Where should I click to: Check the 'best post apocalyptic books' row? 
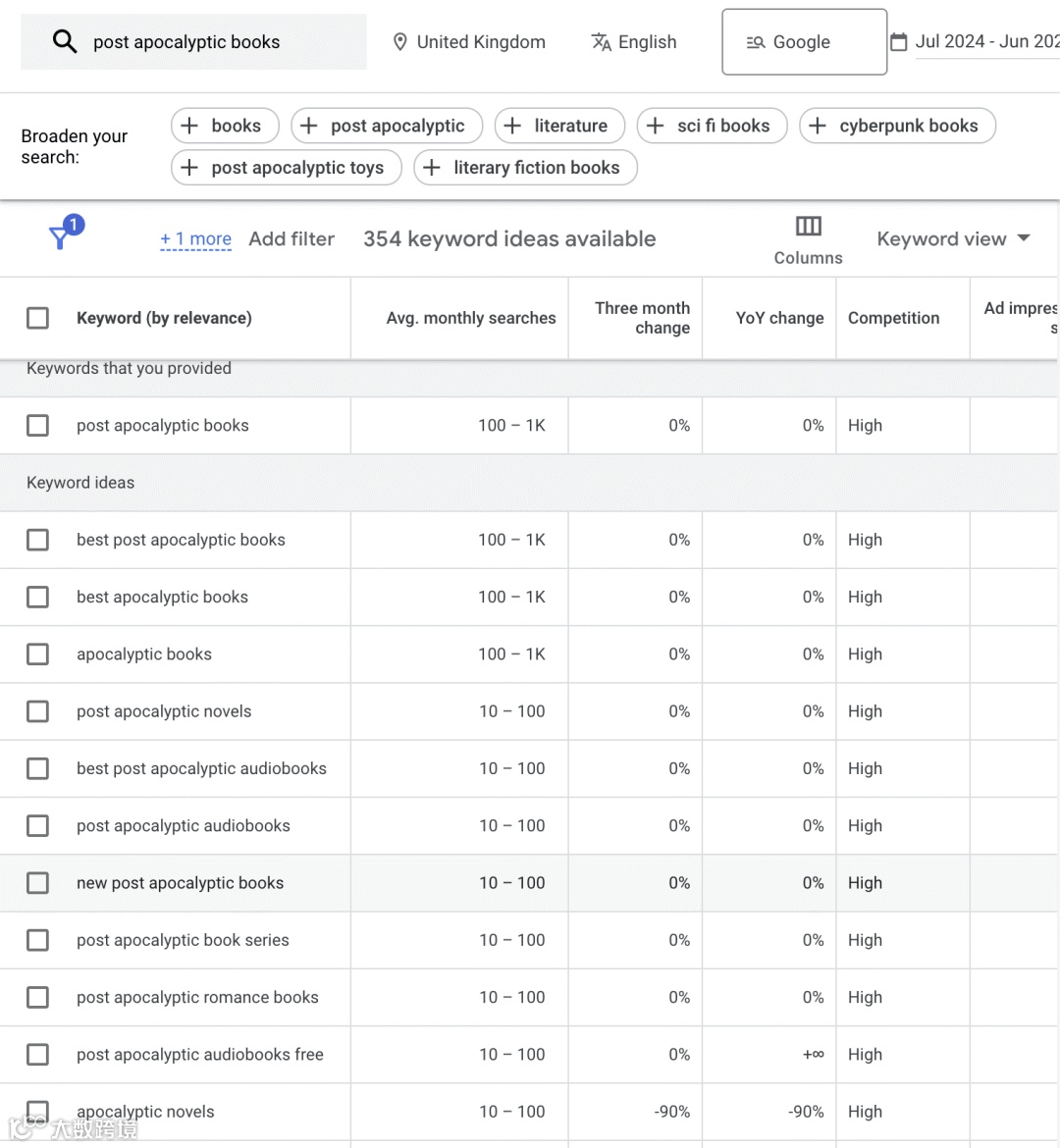pos(38,540)
